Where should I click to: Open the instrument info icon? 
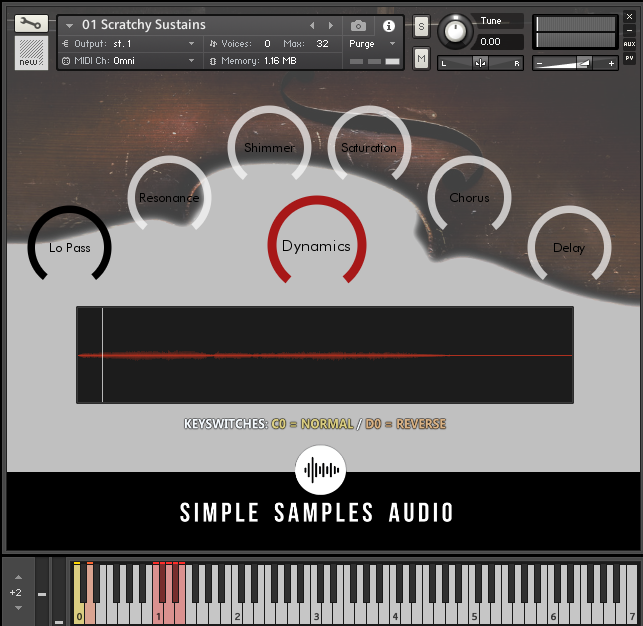click(x=389, y=25)
